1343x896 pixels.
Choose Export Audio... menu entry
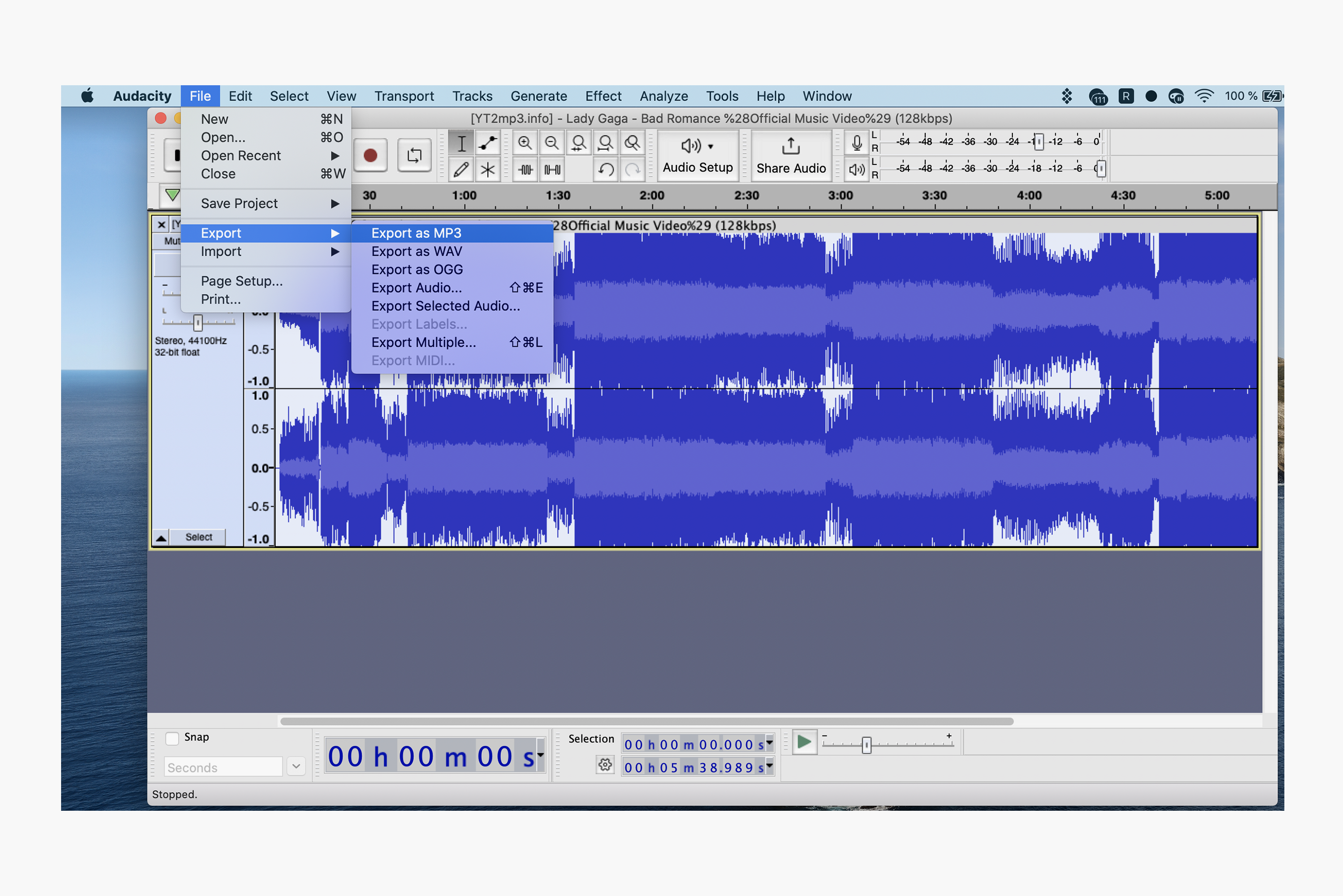(x=452, y=288)
